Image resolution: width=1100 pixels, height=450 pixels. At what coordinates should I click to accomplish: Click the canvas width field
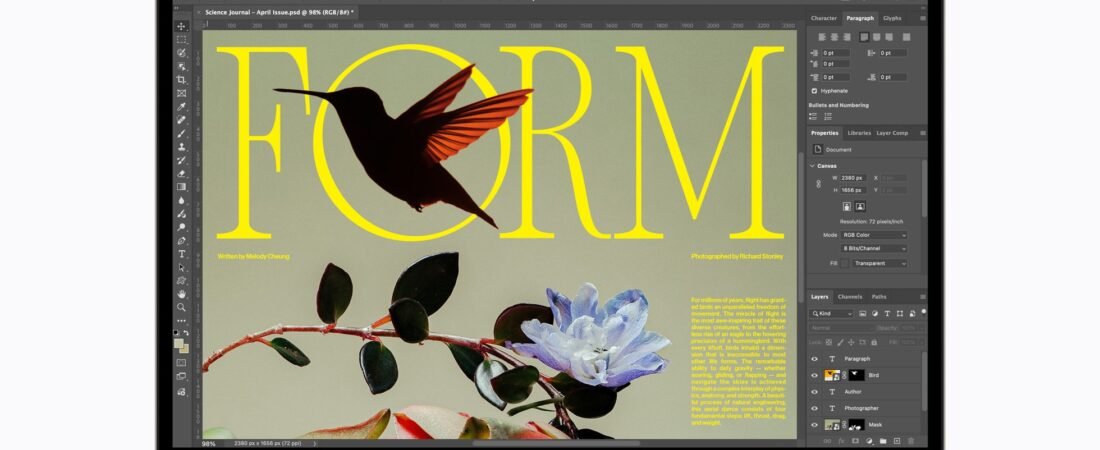(x=852, y=178)
